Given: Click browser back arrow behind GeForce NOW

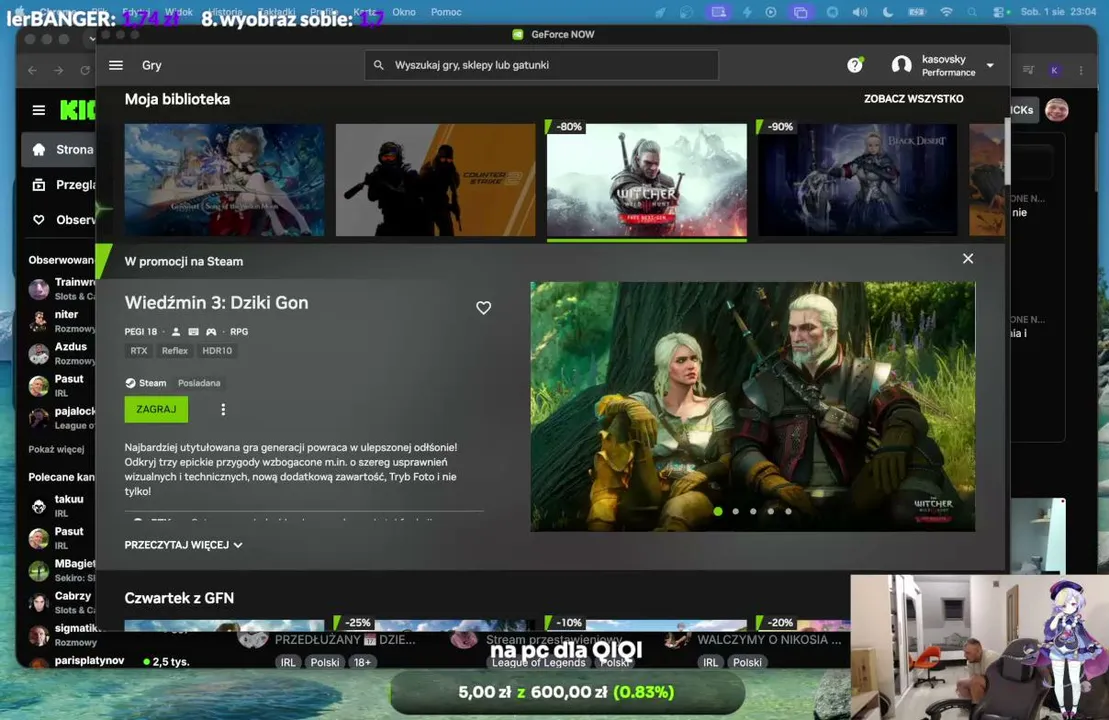Looking at the screenshot, I should [x=33, y=71].
